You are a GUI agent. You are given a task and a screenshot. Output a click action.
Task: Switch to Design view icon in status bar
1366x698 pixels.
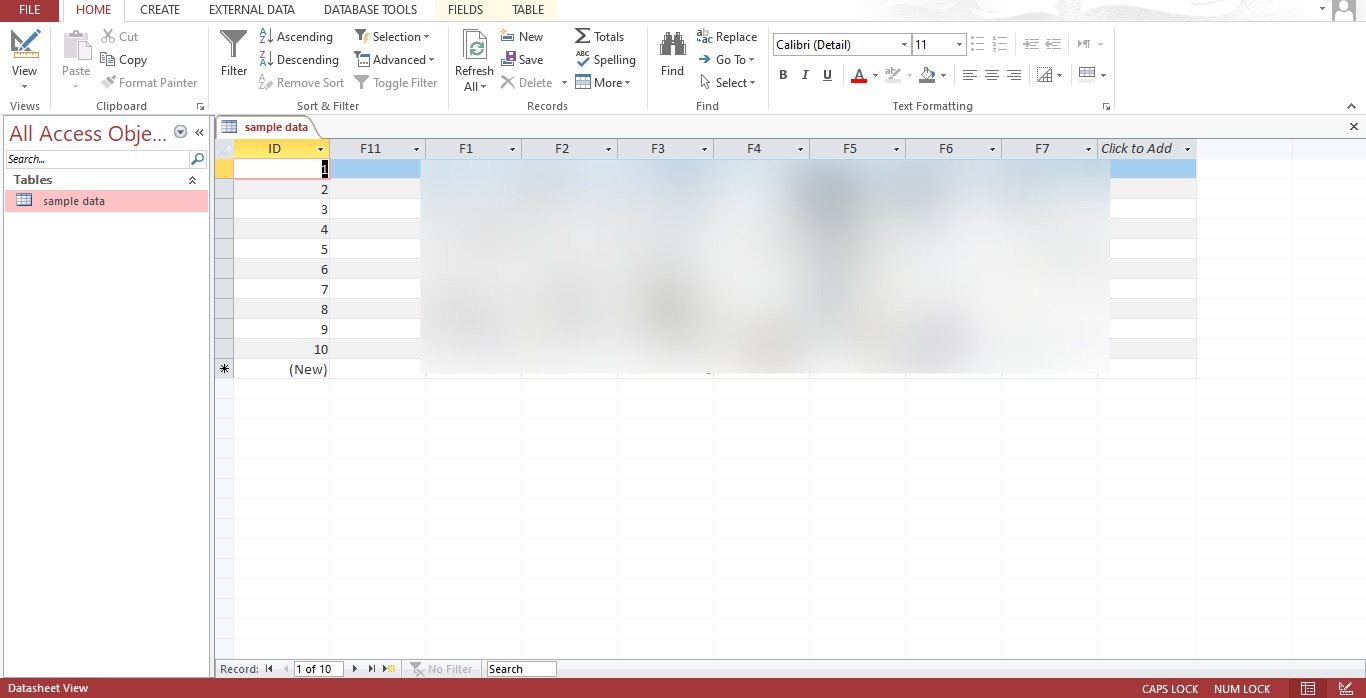[1346, 688]
